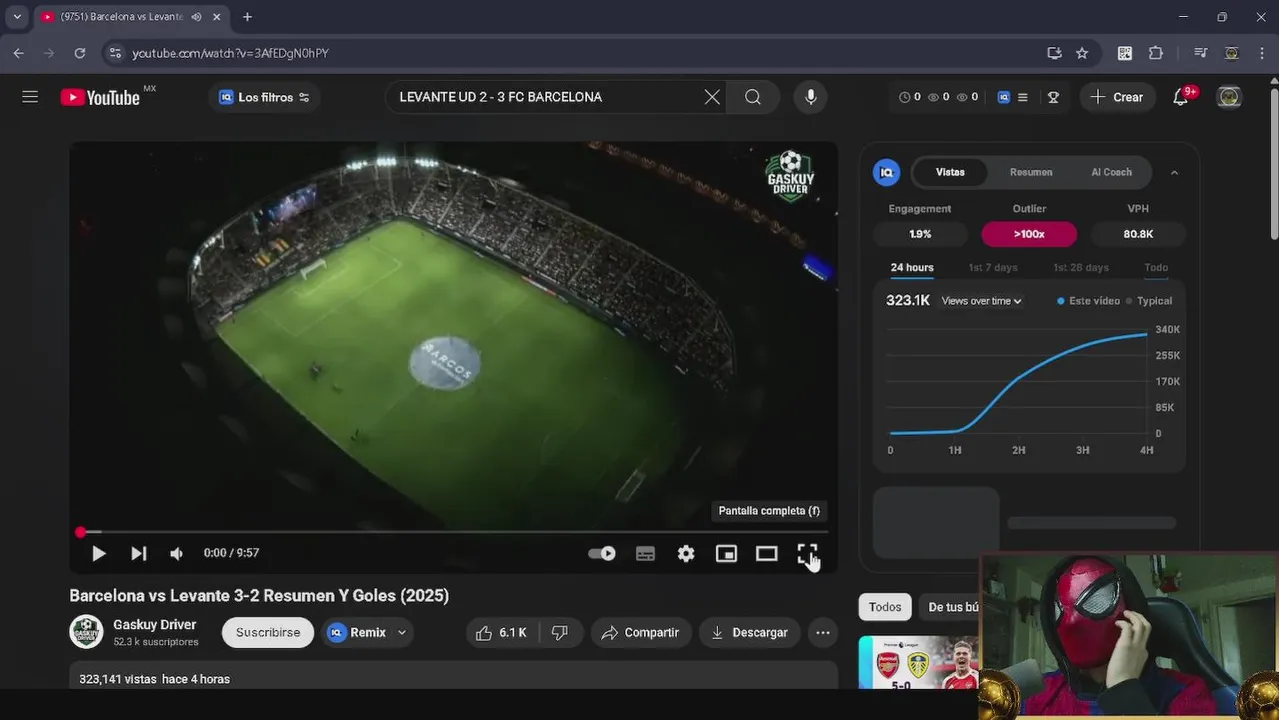Click the vidIQ blue IQ toolbar icon
This screenshot has width=1279, height=720.
[1003, 97]
